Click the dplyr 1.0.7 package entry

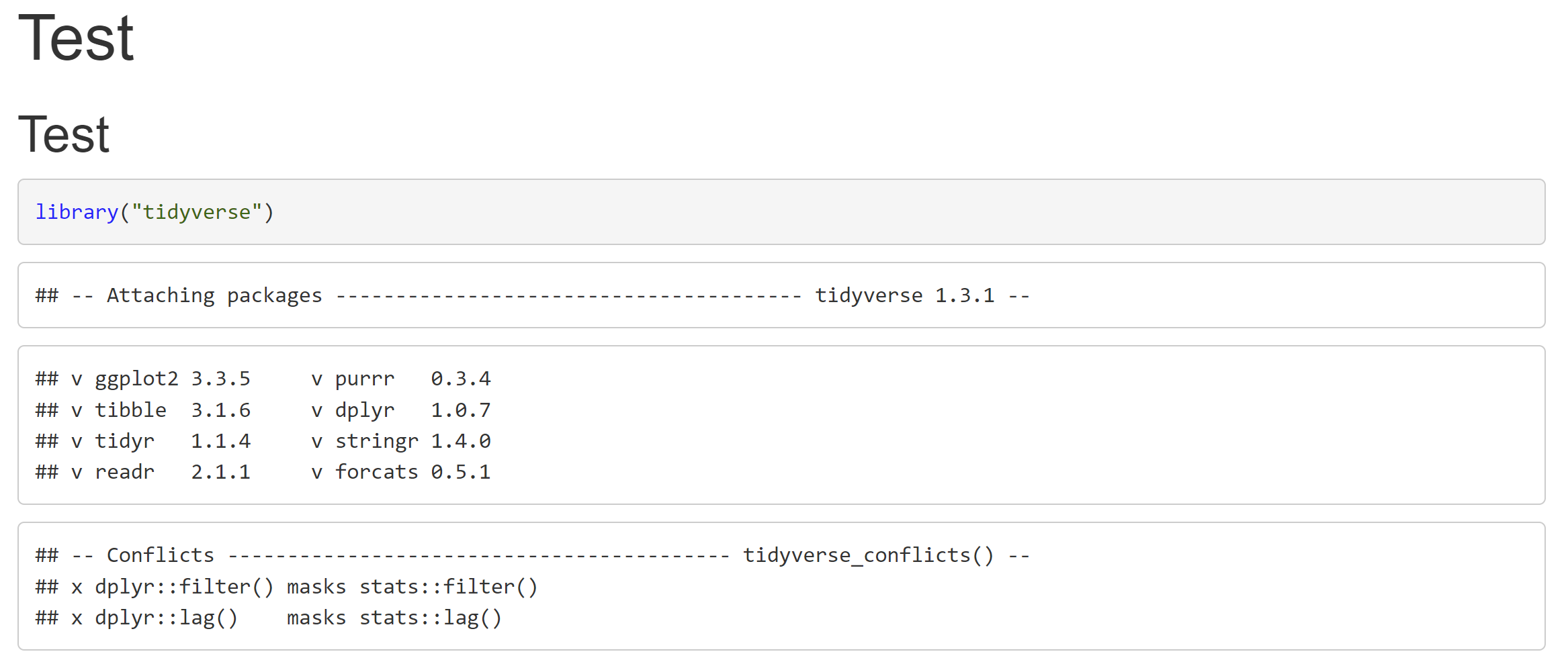click(x=412, y=410)
